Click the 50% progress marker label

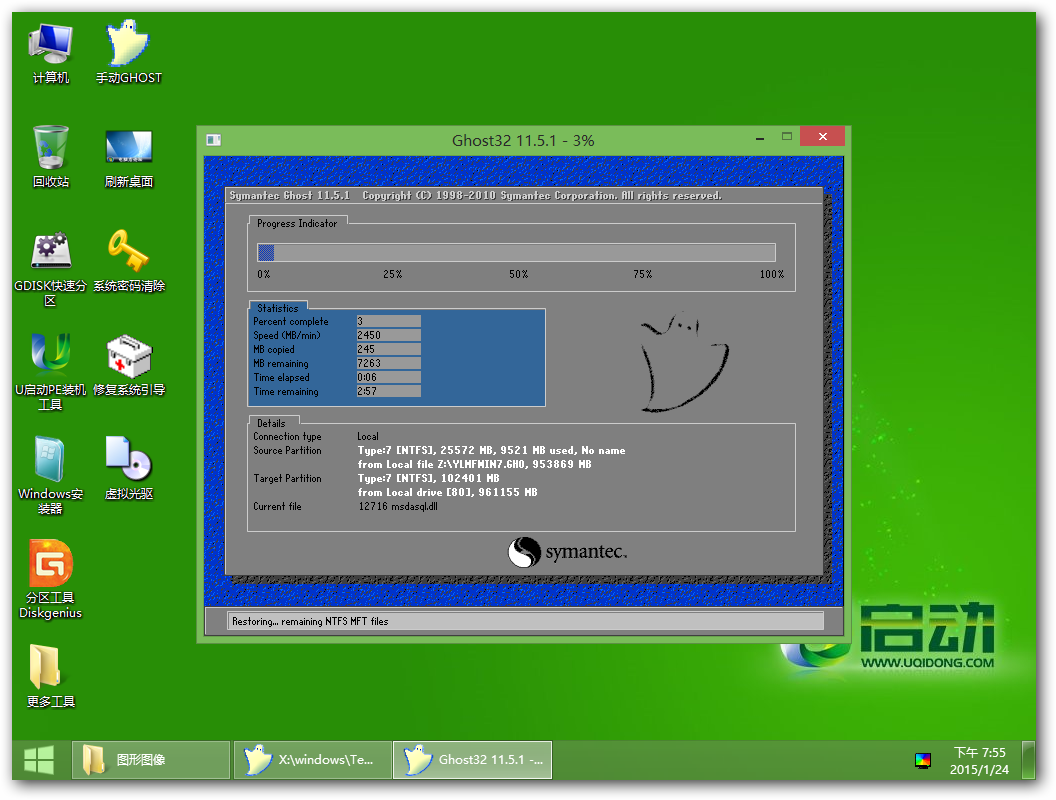[x=519, y=275]
